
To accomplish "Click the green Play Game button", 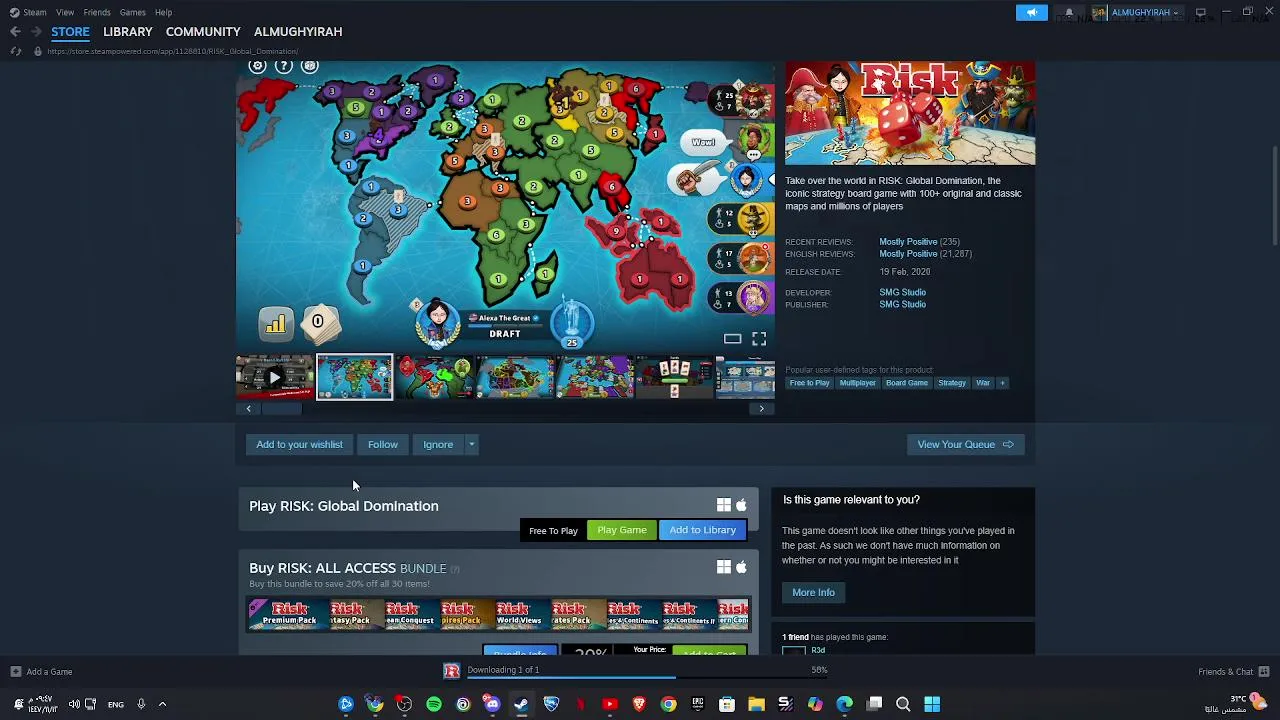I will (622, 530).
